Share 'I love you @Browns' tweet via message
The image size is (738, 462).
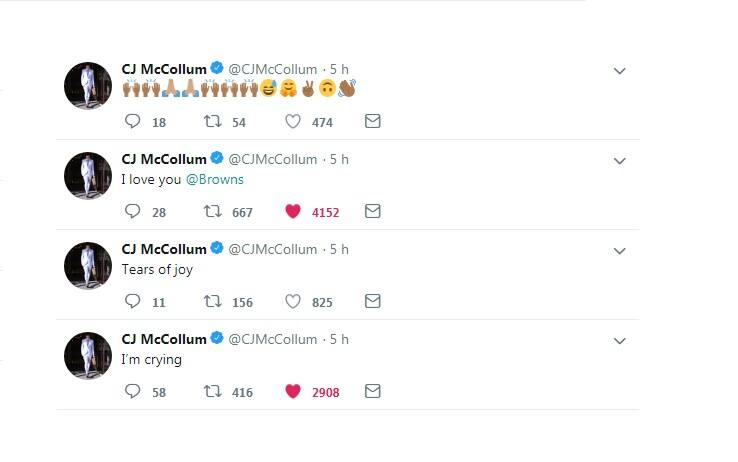(372, 211)
